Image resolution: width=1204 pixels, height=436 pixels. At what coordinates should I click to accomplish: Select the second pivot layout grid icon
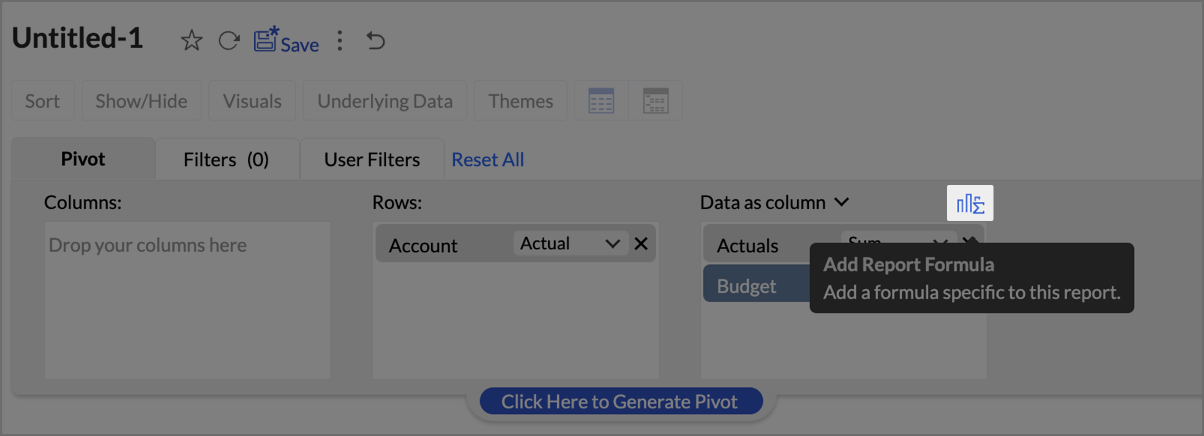click(656, 101)
